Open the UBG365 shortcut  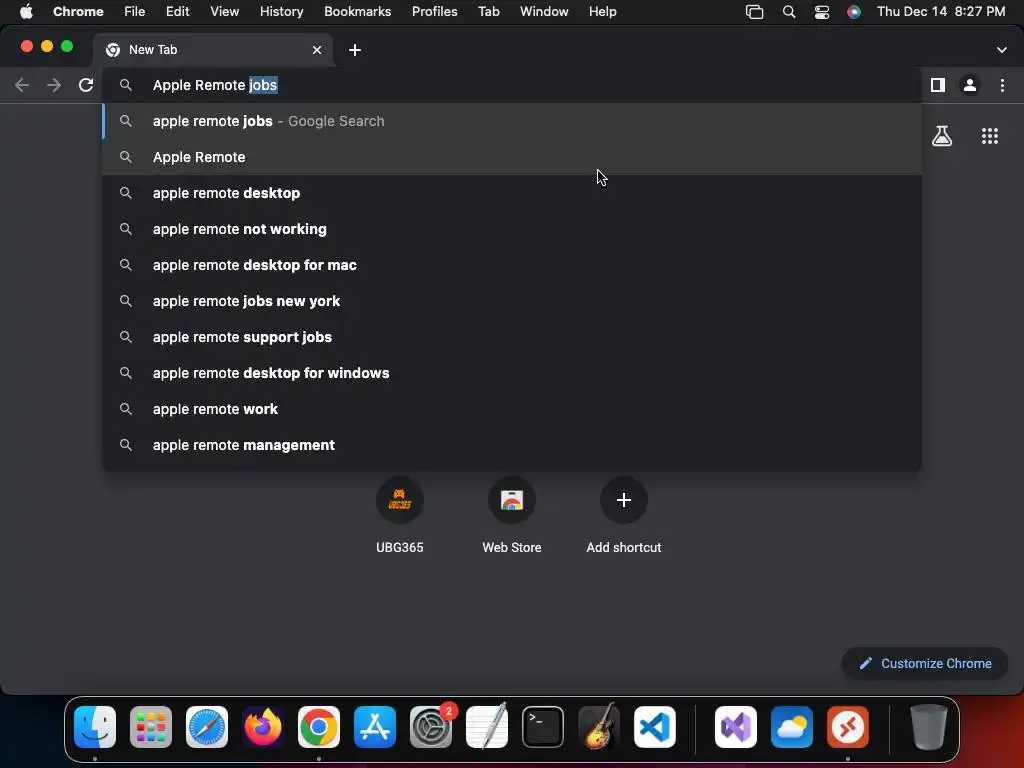coord(400,516)
